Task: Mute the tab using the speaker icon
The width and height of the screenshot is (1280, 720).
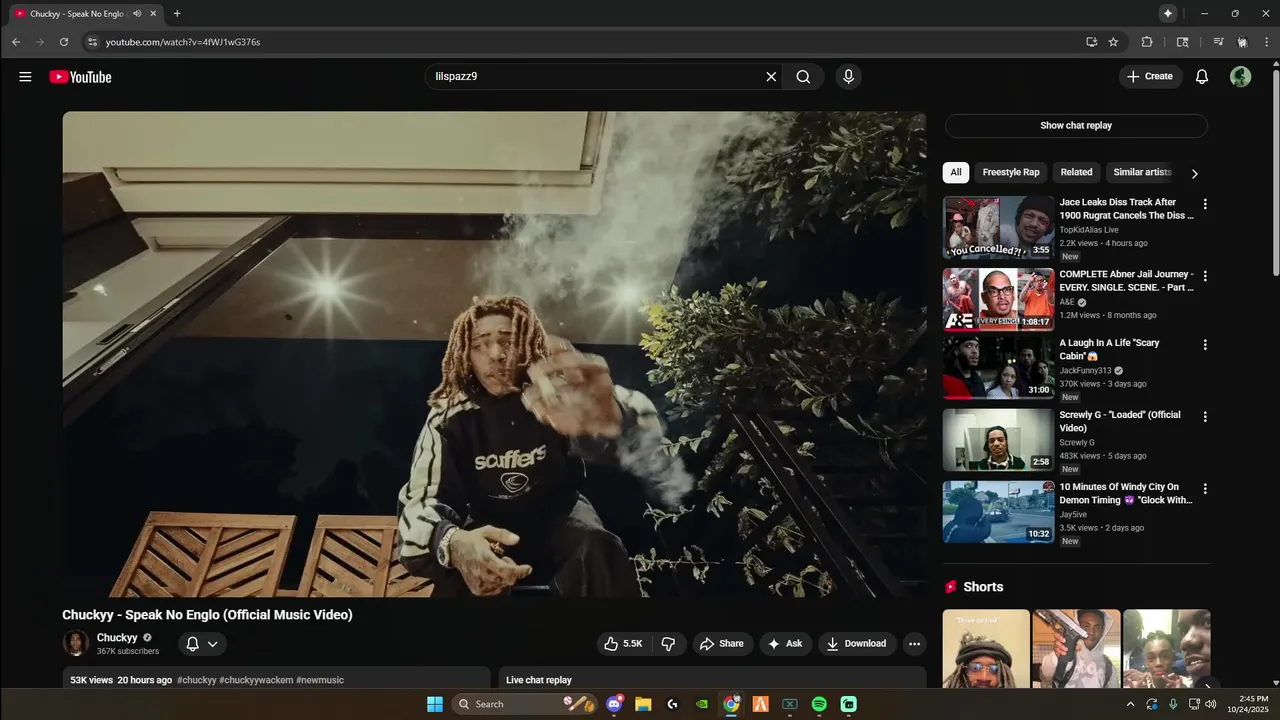Action: [x=137, y=14]
